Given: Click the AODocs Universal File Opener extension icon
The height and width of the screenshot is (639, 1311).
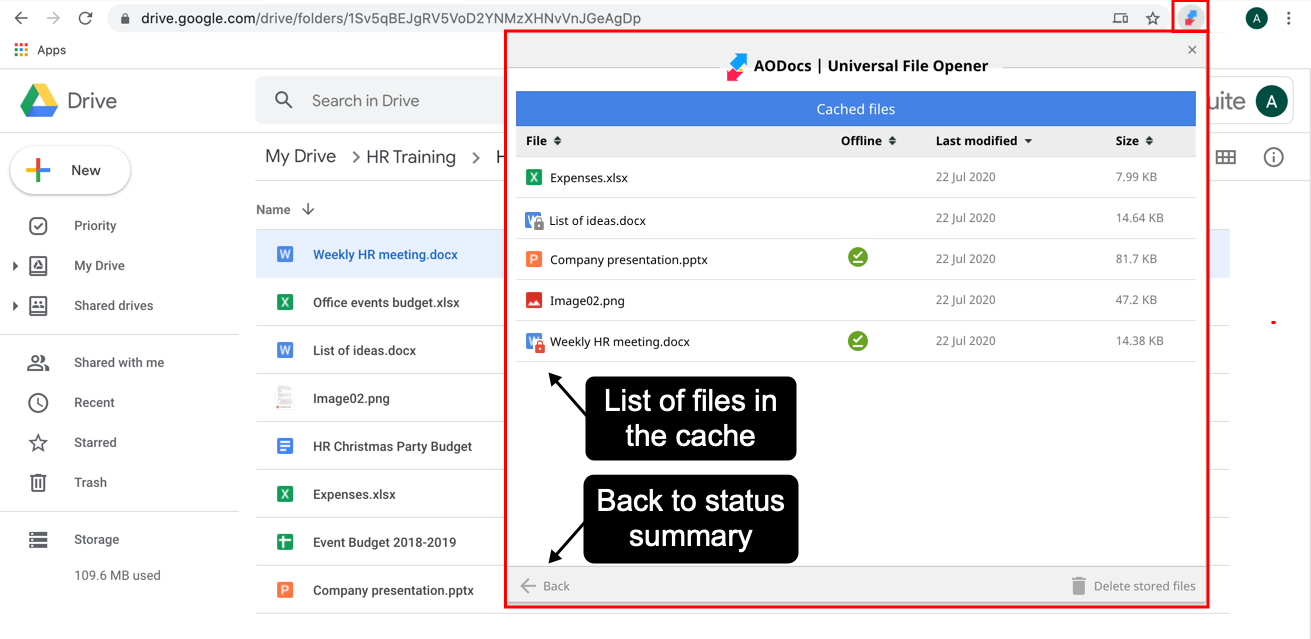Looking at the screenshot, I should (1189, 18).
